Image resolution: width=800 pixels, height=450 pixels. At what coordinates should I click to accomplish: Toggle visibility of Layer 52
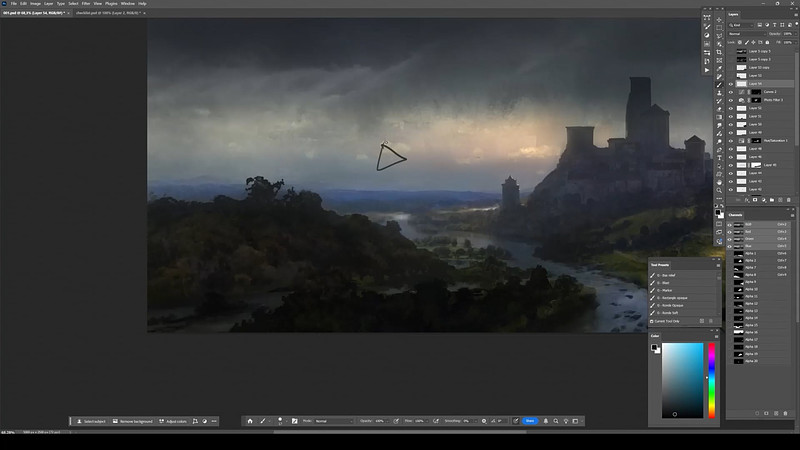point(731,108)
